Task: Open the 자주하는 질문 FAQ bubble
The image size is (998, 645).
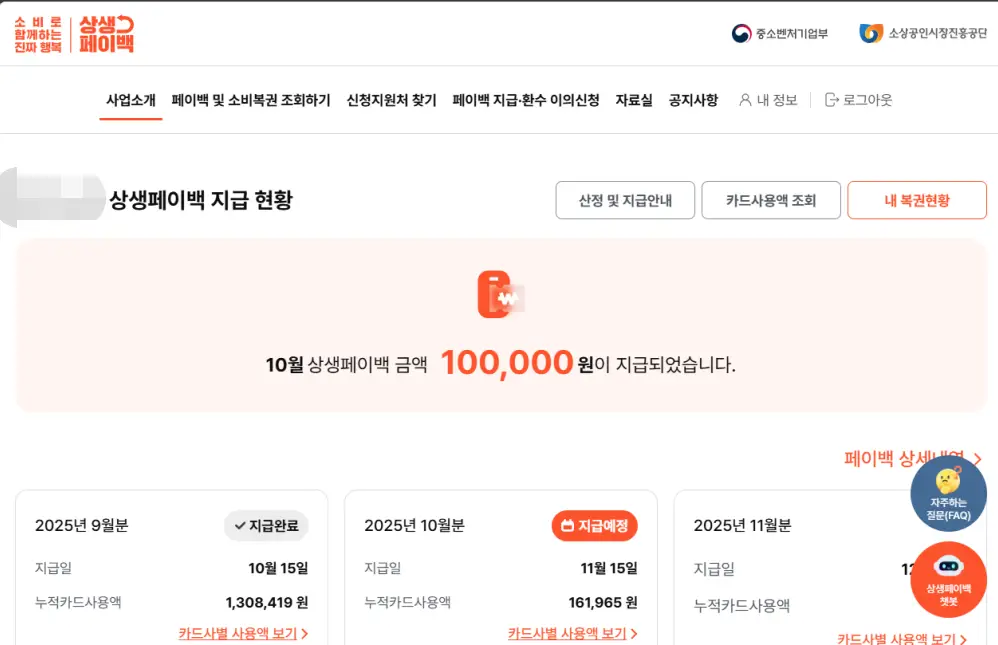Action: pyautogui.click(x=948, y=494)
